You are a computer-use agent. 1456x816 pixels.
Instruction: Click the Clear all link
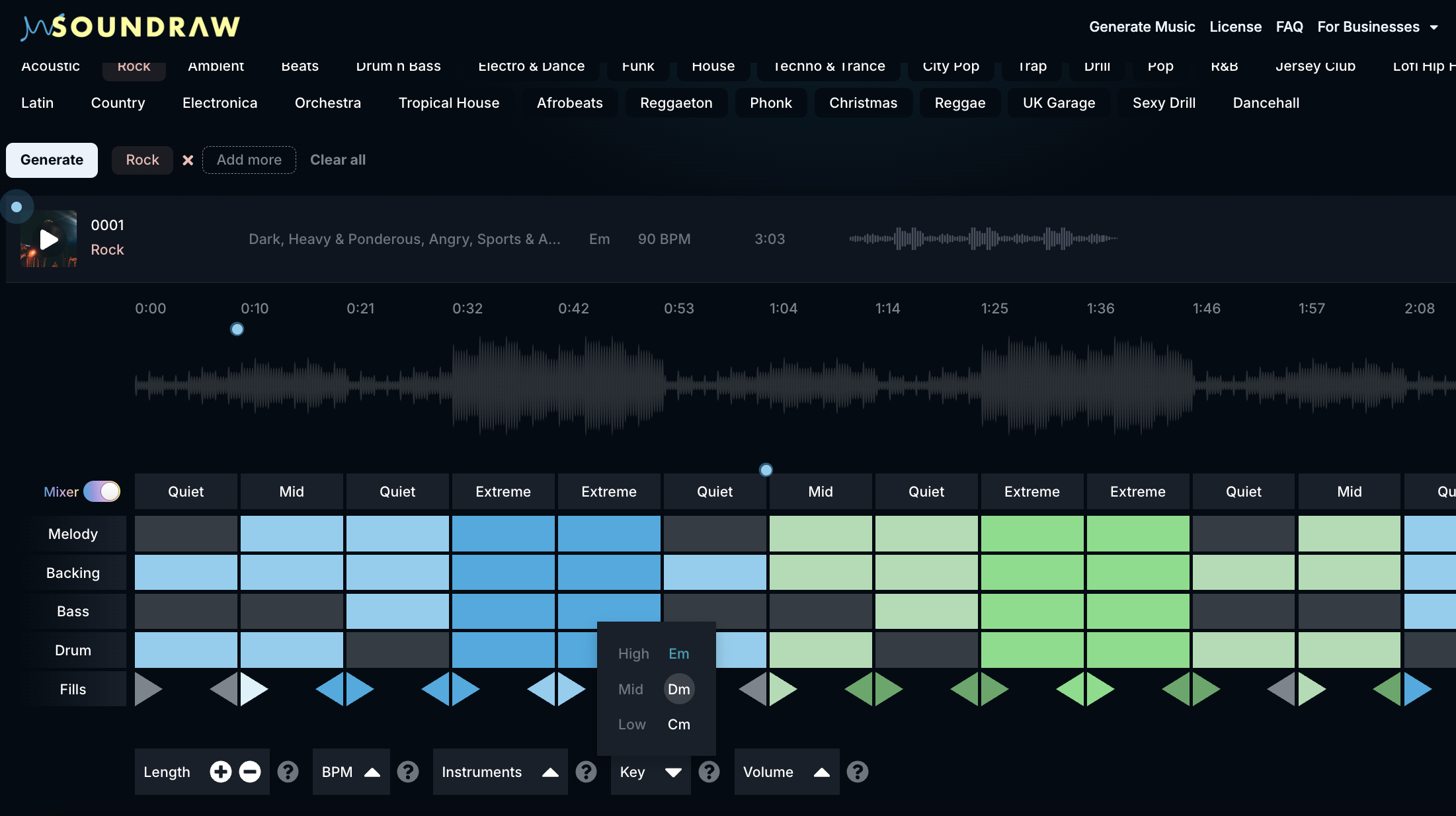pos(337,160)
